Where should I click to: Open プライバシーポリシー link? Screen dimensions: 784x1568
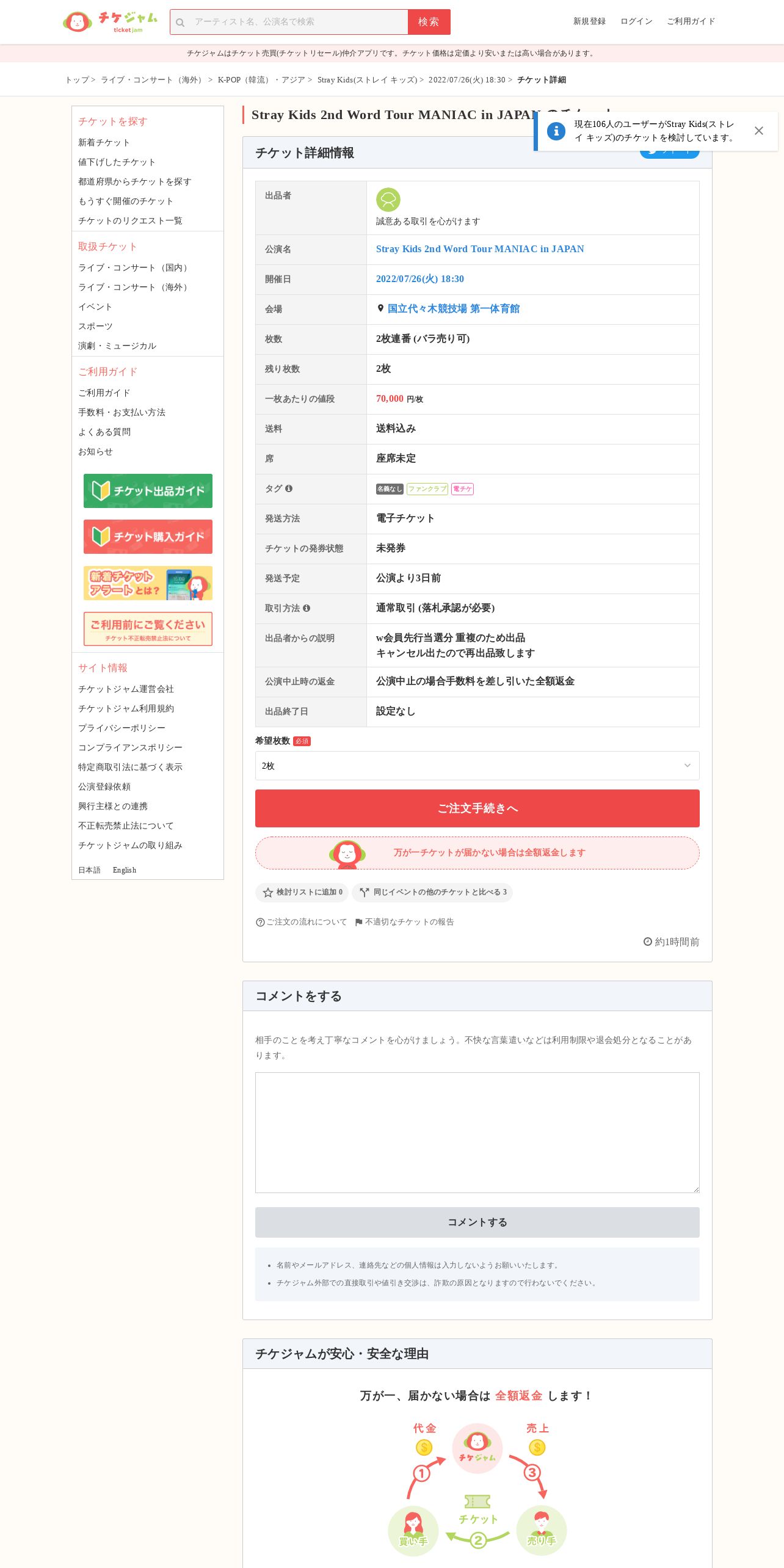(x=122, y=728)
